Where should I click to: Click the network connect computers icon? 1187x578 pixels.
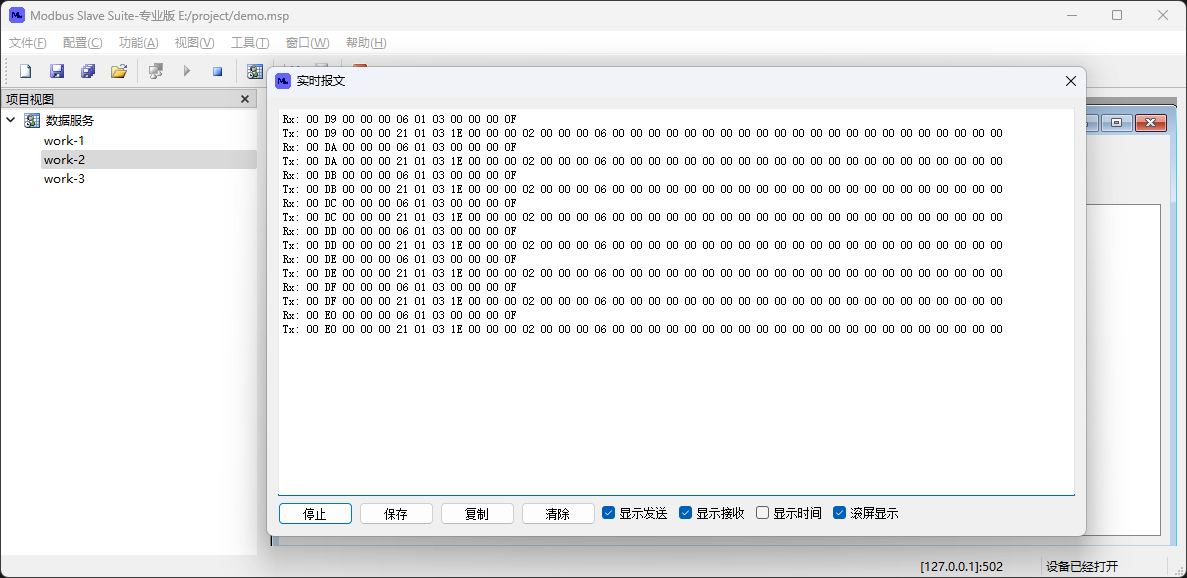point(155,71)
